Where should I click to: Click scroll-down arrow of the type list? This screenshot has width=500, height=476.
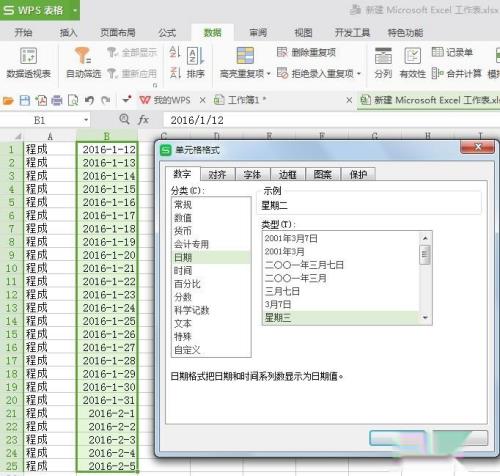pyautogui.click(x=425, y=318)
